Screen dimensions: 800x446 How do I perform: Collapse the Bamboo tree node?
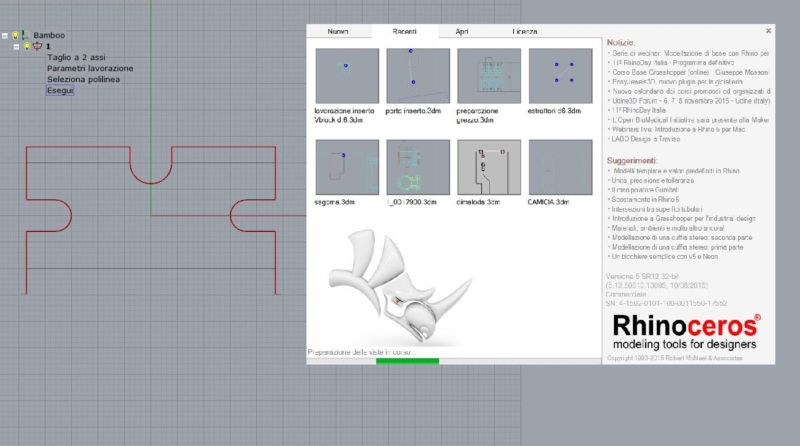(5, 35)
